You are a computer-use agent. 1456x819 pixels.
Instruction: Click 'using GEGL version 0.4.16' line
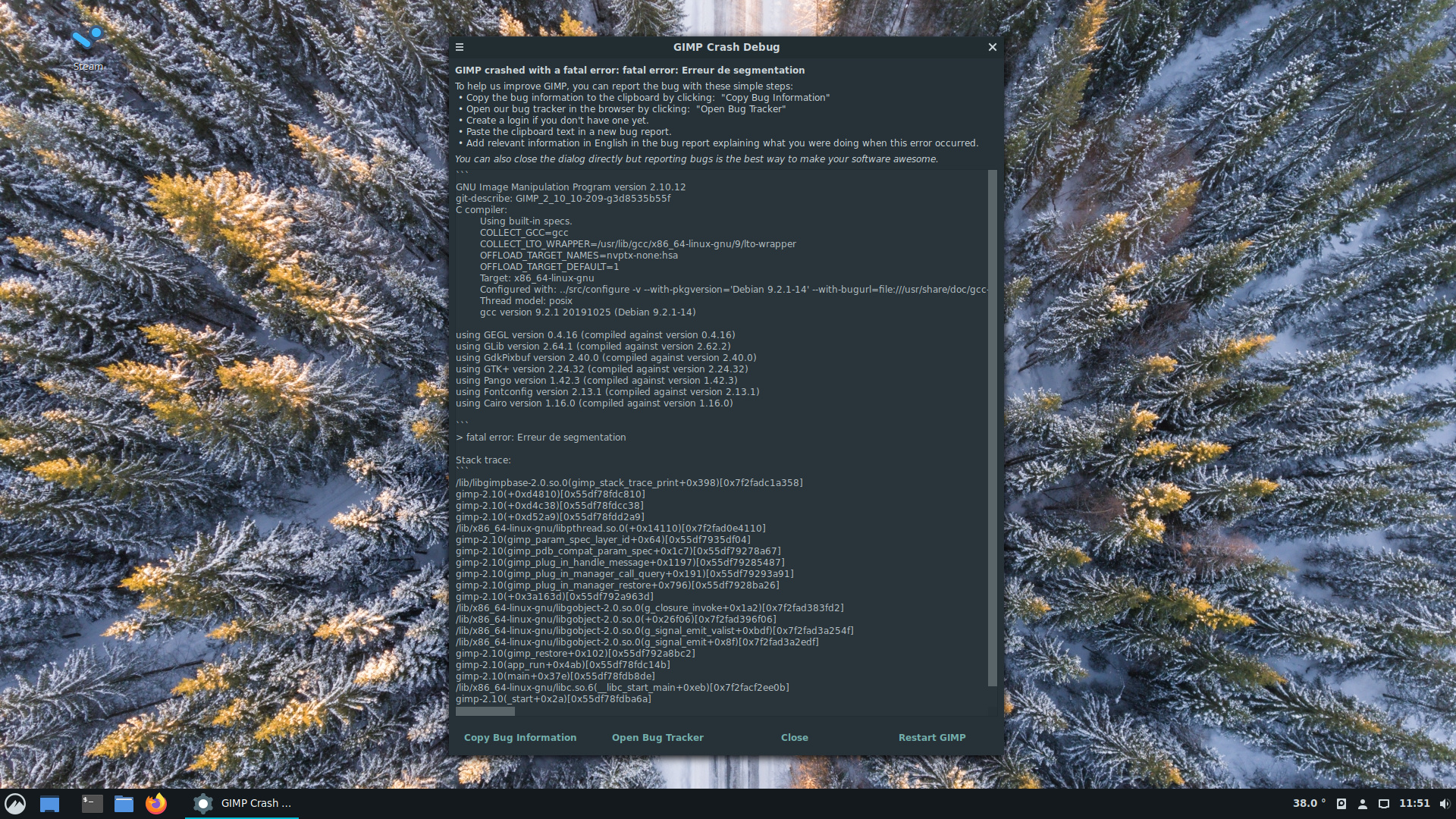[x=595, y=335]
